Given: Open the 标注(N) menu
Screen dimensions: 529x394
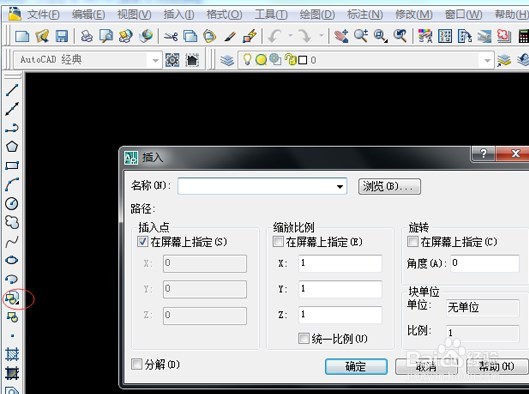Looking at the screenshot, I should [365, 15].
